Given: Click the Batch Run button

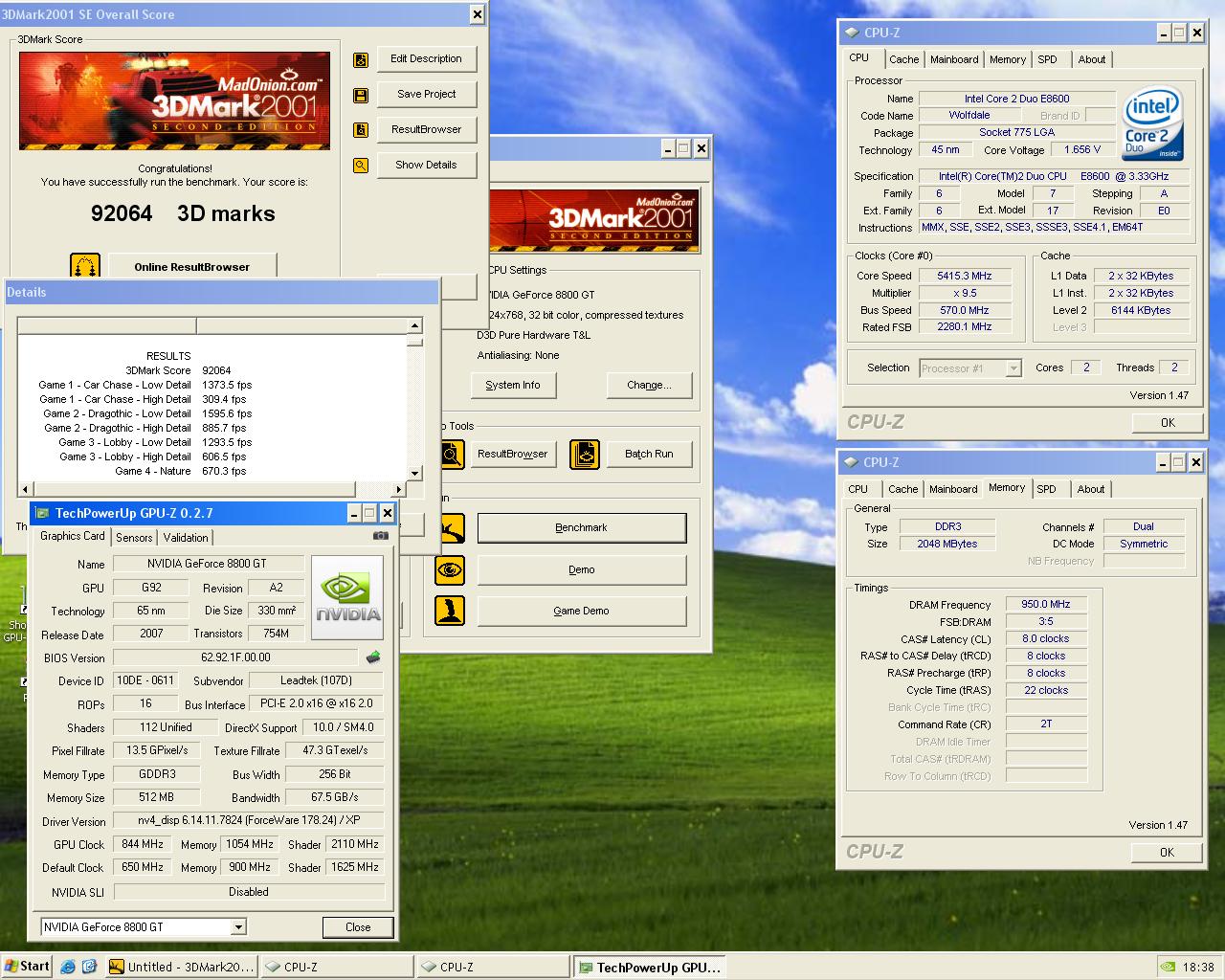Looking at the screenshot, I should tap(649, 455).
